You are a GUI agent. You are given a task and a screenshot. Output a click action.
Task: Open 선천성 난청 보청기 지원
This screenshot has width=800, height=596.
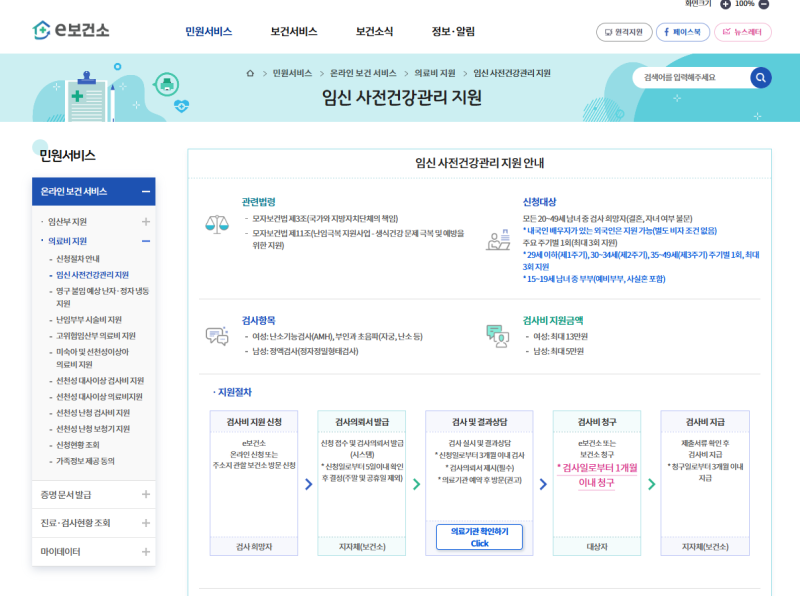tap(93, 429)
